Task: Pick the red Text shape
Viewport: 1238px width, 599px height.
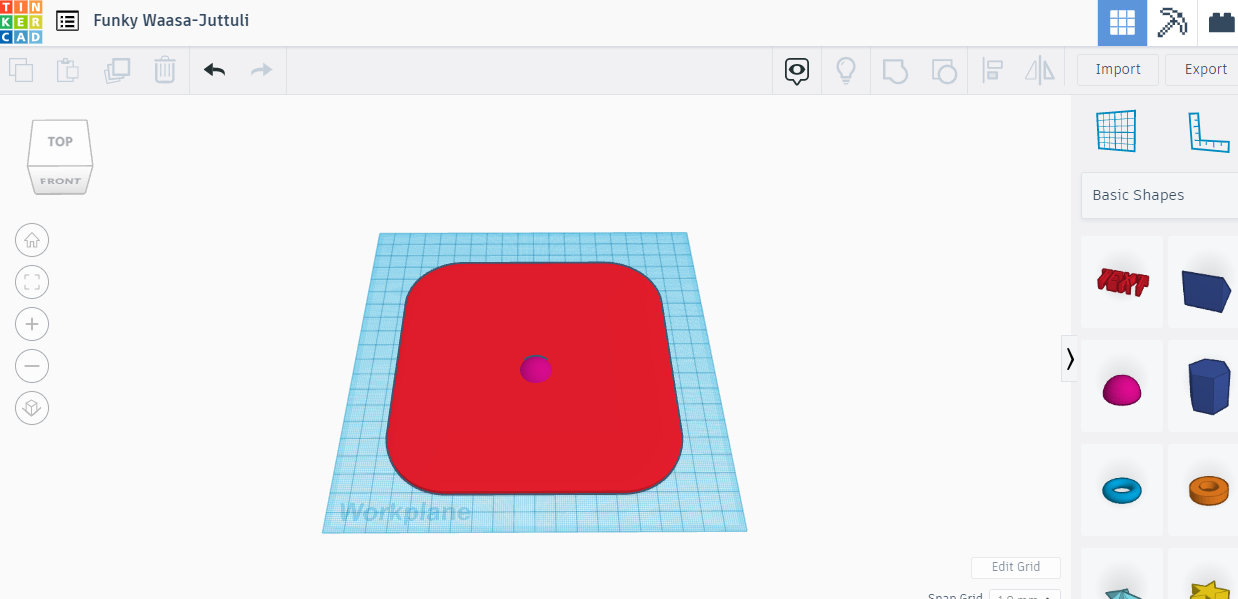Action: tap(1122, 282)
